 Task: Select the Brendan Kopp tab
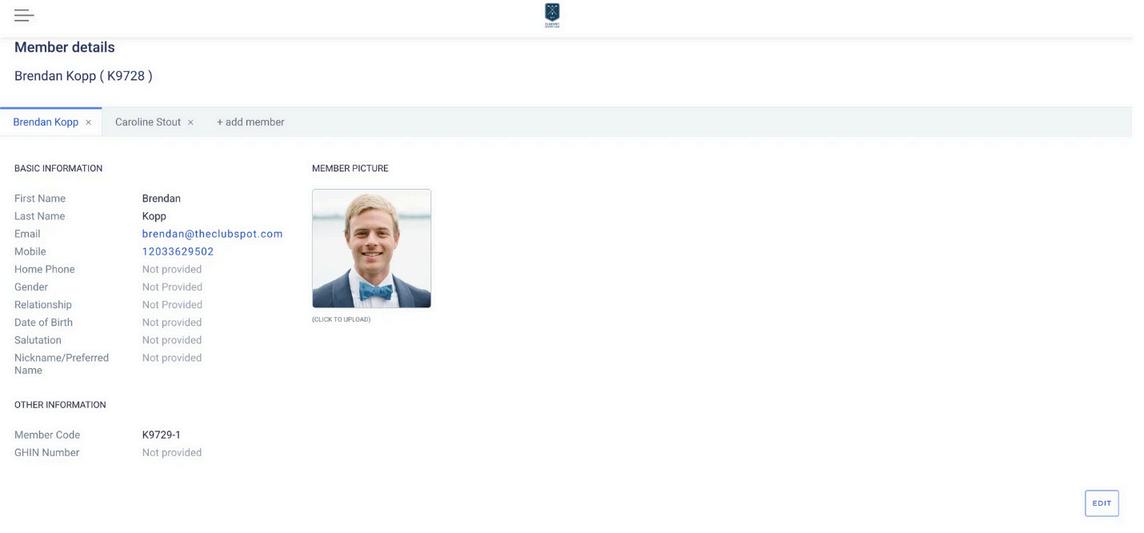[45, 122]
